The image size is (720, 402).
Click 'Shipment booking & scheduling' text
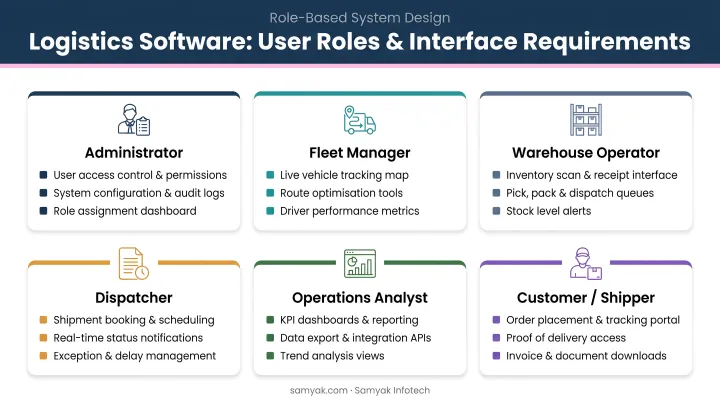[134, 320]
